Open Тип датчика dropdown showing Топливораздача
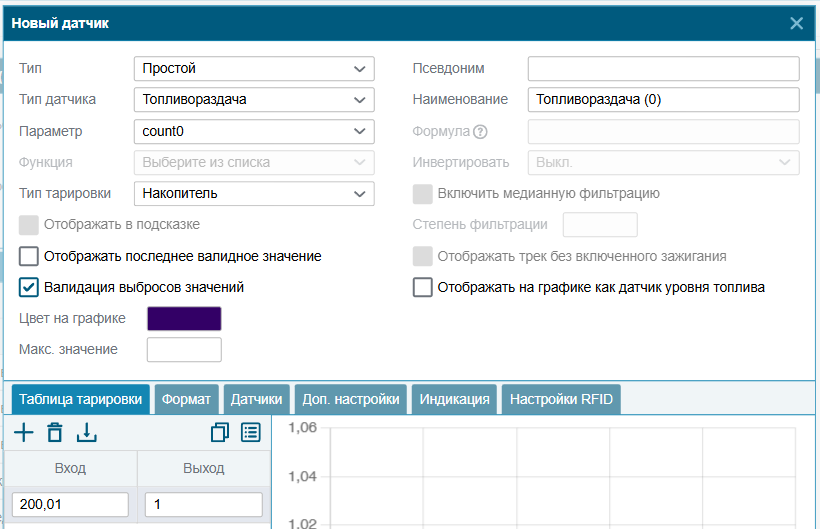 pos(254,100)
